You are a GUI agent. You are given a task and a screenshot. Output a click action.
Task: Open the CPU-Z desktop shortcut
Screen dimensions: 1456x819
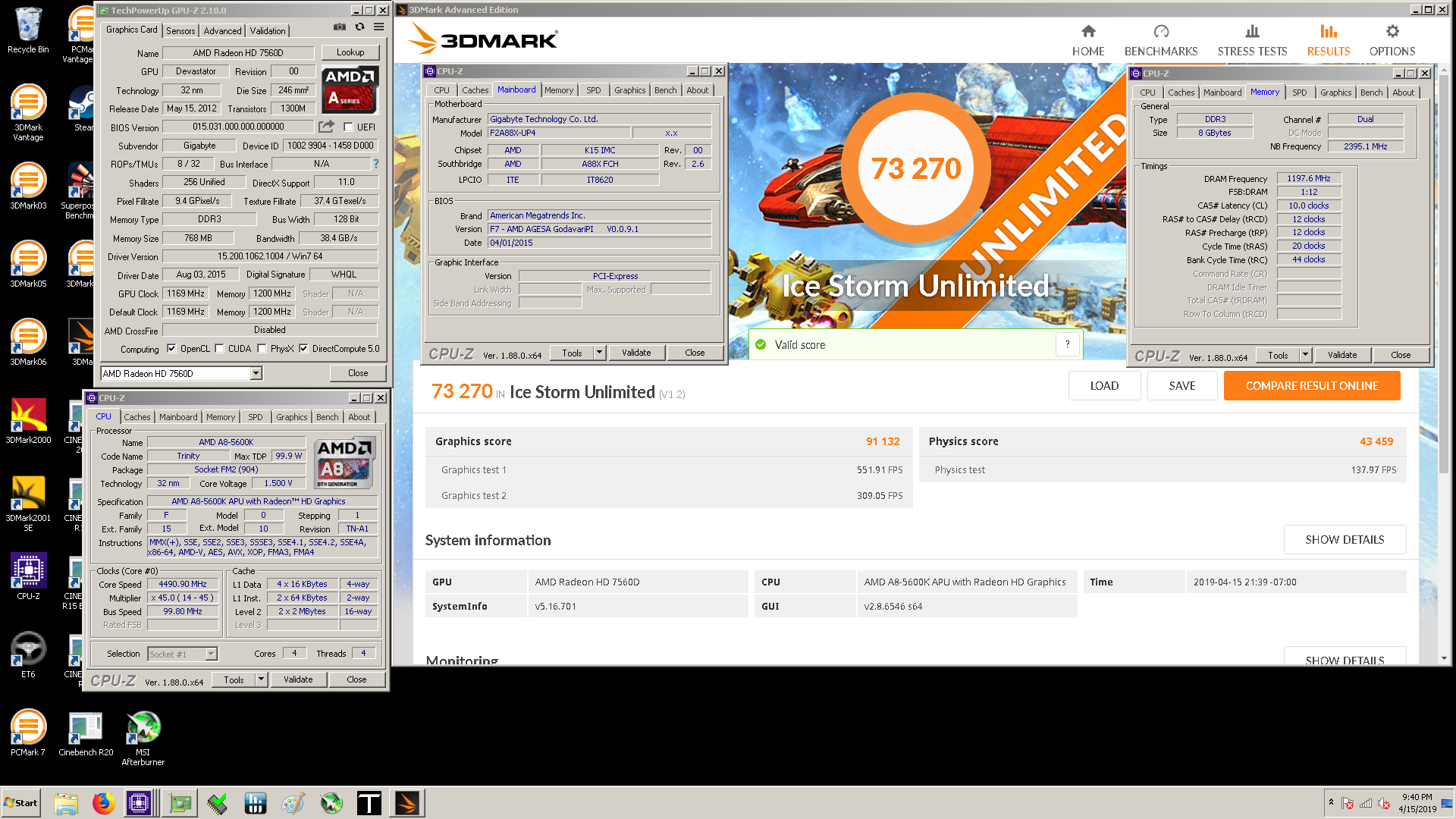[x=28, y=576]
